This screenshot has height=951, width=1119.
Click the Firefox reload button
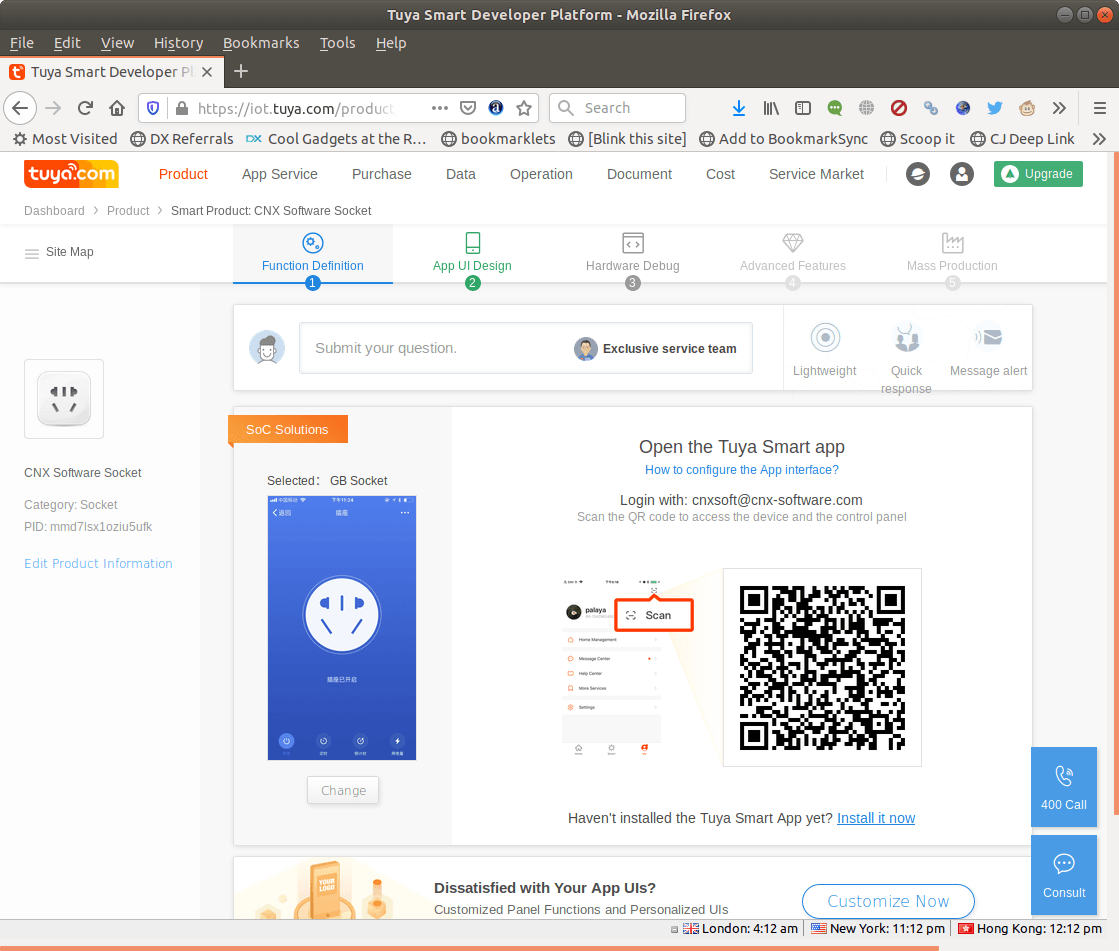(x=85, y=108)
